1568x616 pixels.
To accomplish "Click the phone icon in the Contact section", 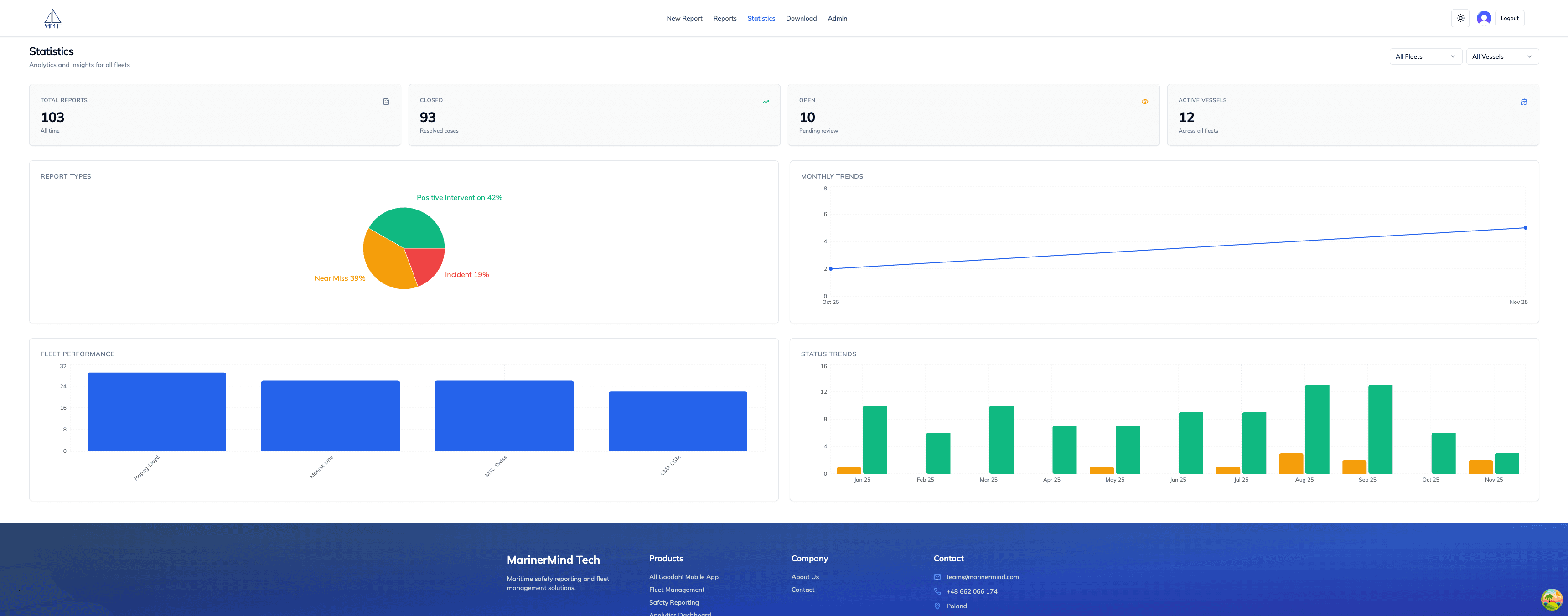I will [937, 591].
